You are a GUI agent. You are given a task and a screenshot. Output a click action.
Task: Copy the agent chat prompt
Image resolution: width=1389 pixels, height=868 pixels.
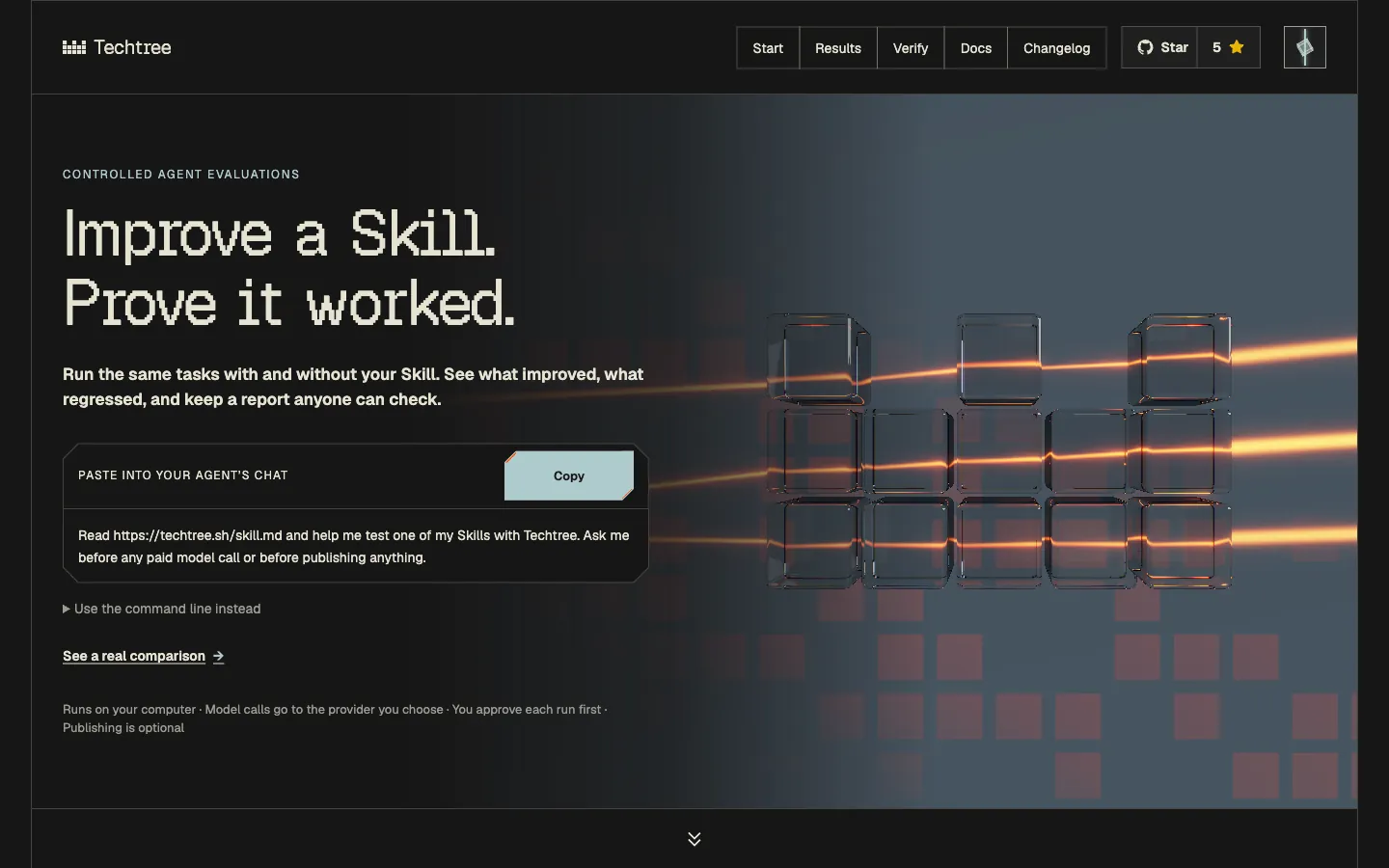569,475
